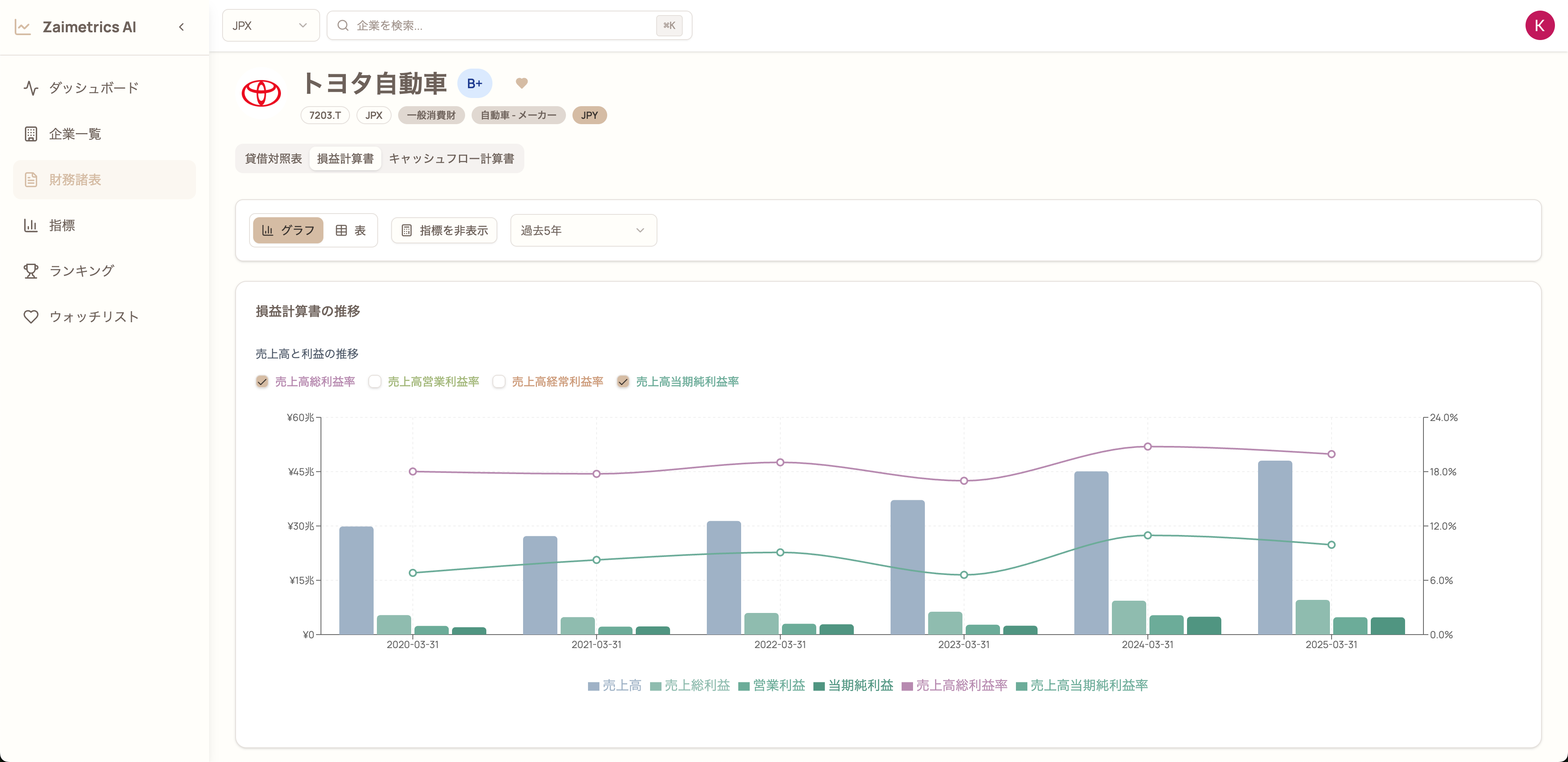Open the JPX exchange dropdown
This screenshot has width=1568, height=762.
[270, 26]
